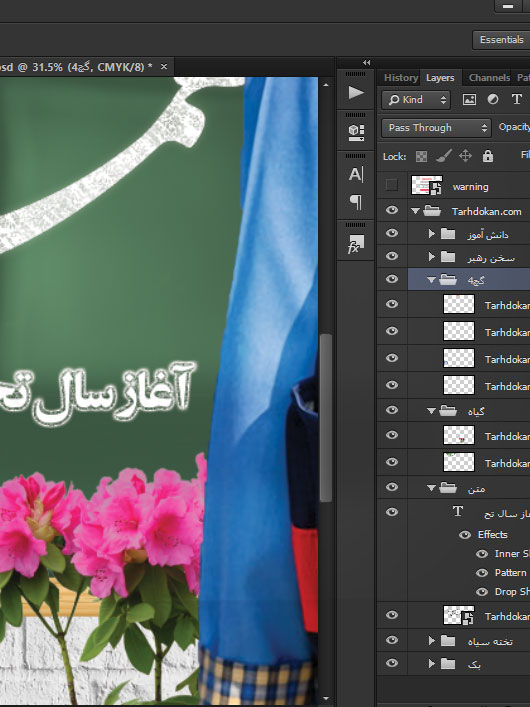Hide the گیاه group
This screenshot has height=707, width=530.
pyautogui.click(x=392, y=410)
